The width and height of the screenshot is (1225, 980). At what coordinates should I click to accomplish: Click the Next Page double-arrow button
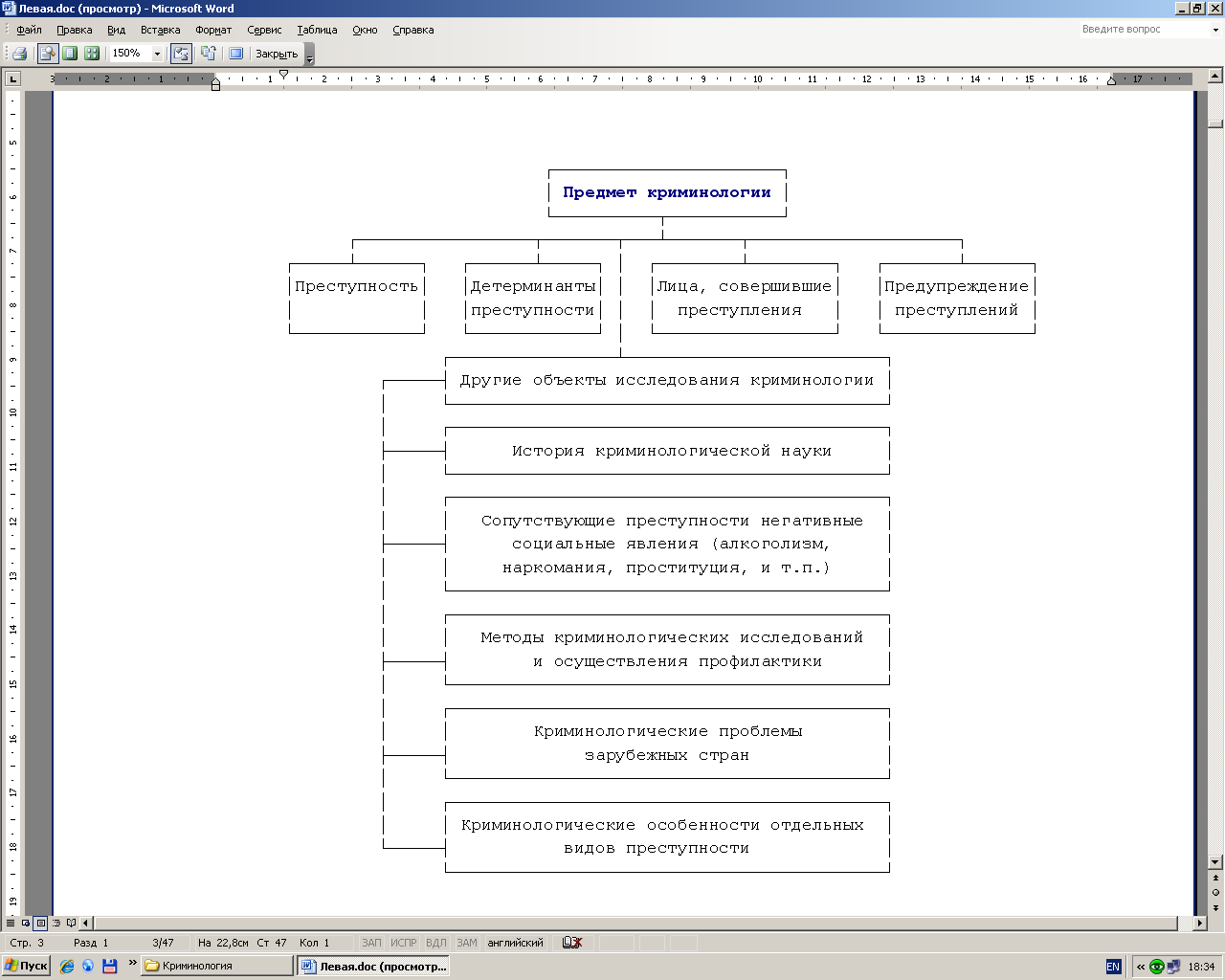click(x=1215, y=907)
